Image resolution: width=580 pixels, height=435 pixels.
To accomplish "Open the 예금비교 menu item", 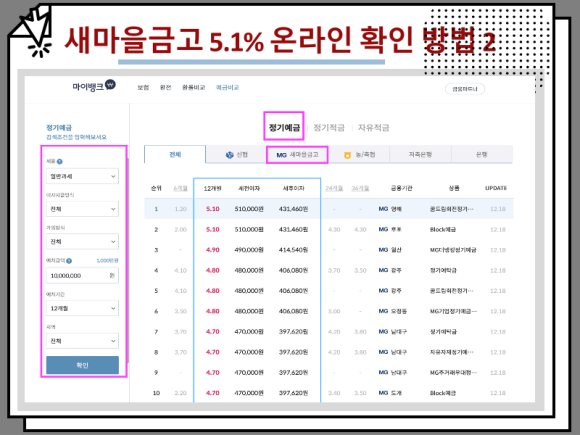I will [227, 88].
